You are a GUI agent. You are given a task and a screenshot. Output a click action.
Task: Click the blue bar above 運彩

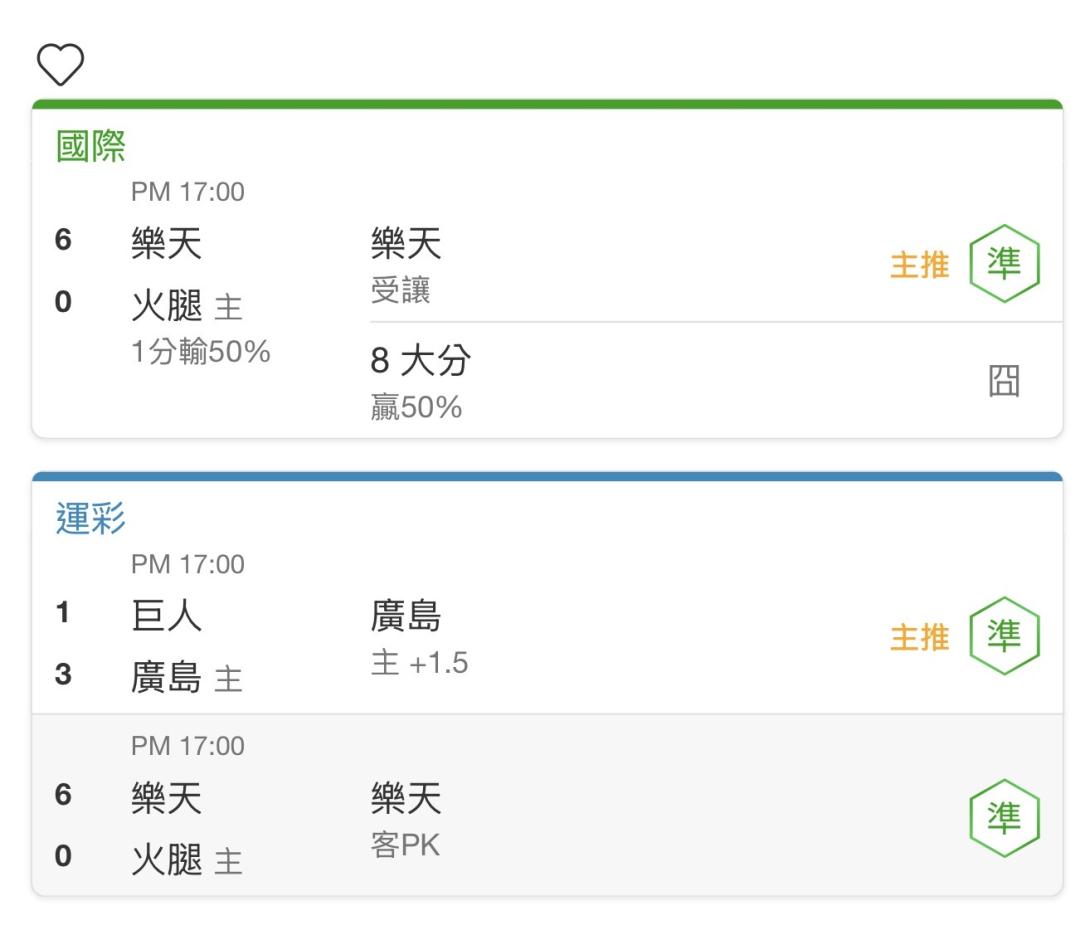[x=547, y=476]
